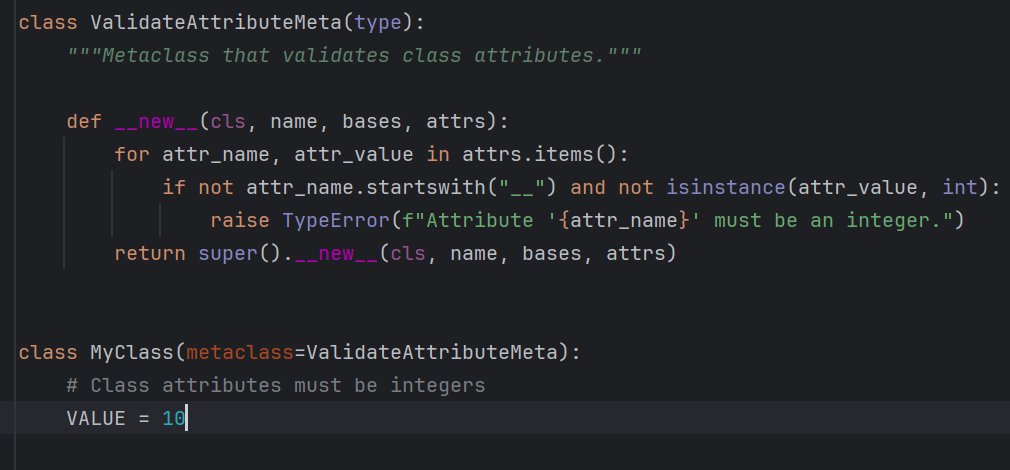
Task: Click the def keyword before __new__
Action: [x=84, y=121]
